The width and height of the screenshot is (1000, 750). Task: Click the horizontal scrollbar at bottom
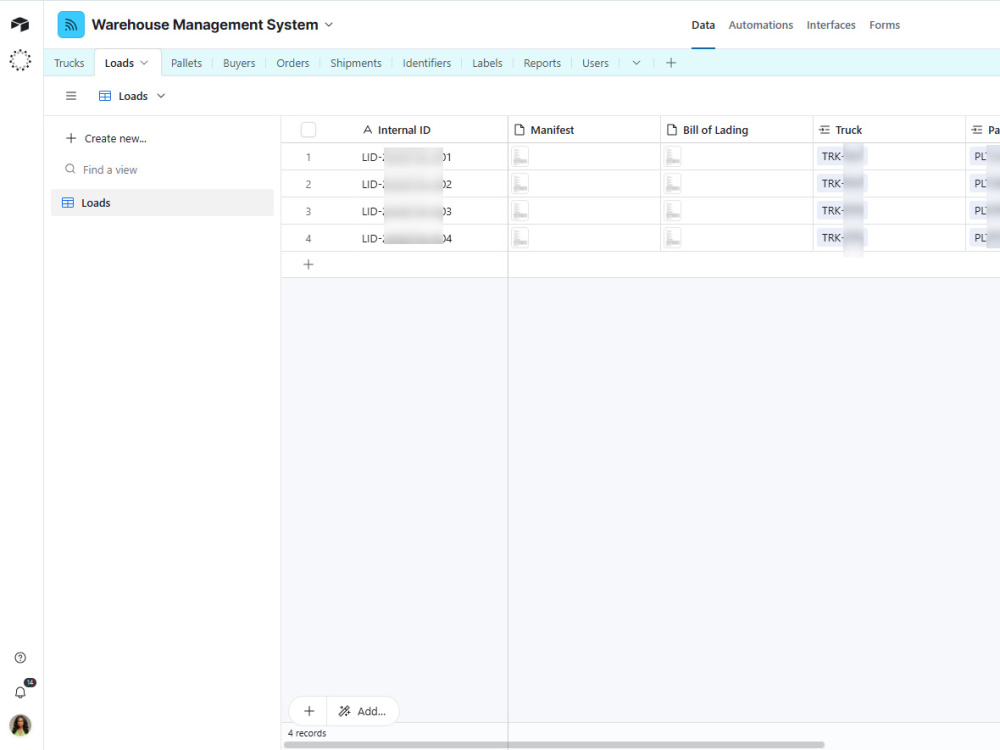tap(554, 744)
